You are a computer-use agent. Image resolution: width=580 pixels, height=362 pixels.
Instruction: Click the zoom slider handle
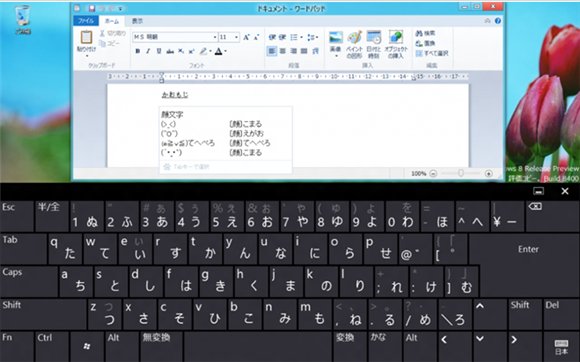coord(461,173)
